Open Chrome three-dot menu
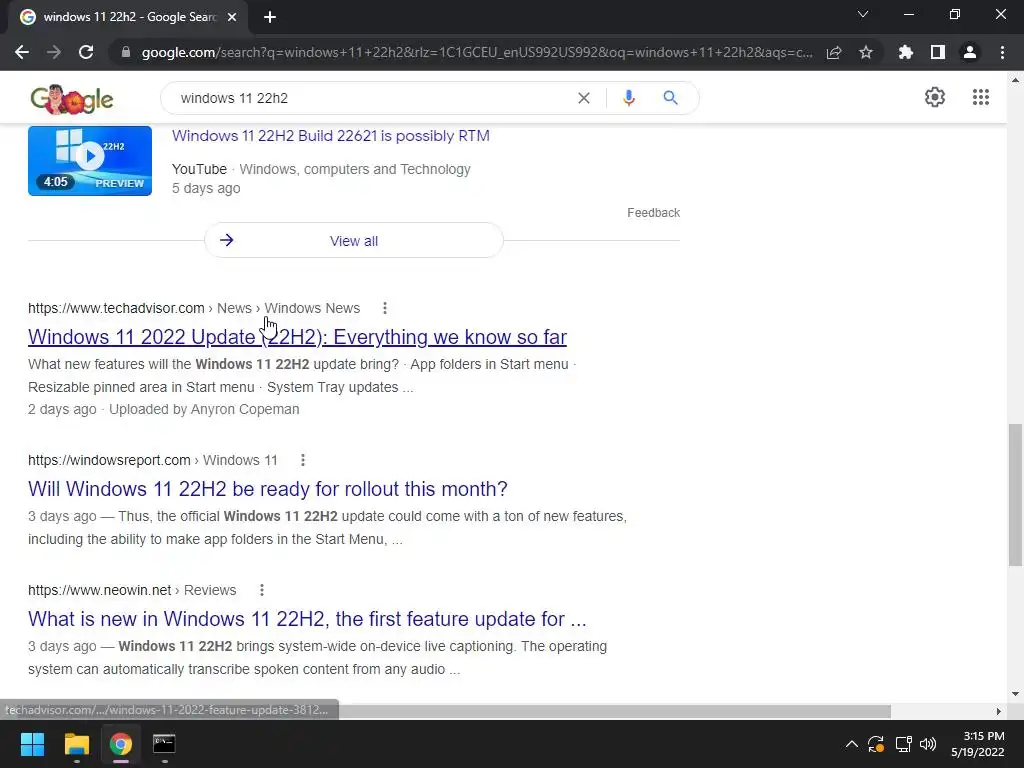This screenshot has height=768, width=1024. (1002, 52)
